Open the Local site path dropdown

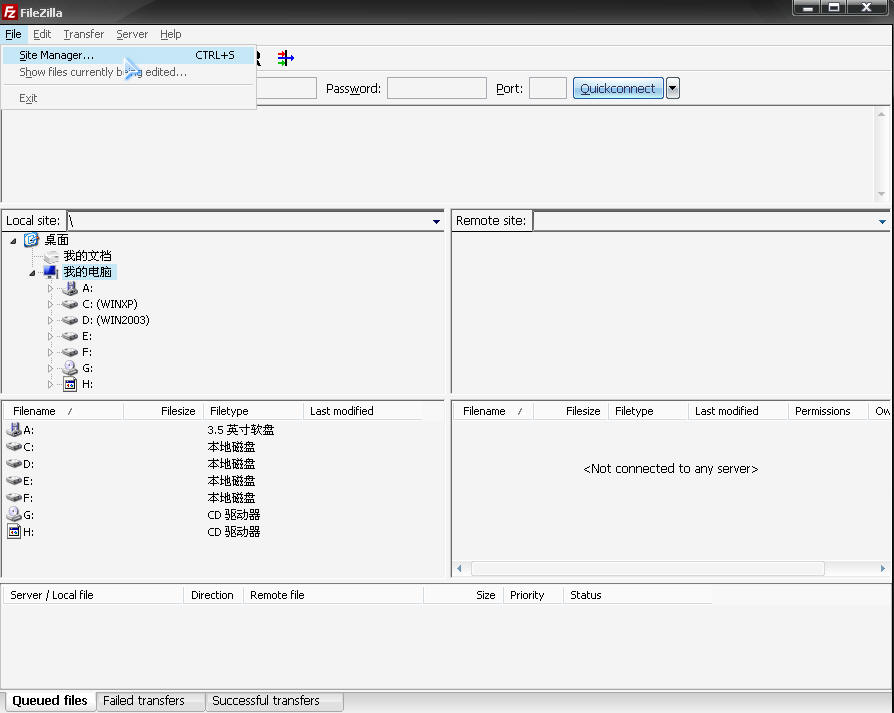pyautogui.click(x=436, y=221)
